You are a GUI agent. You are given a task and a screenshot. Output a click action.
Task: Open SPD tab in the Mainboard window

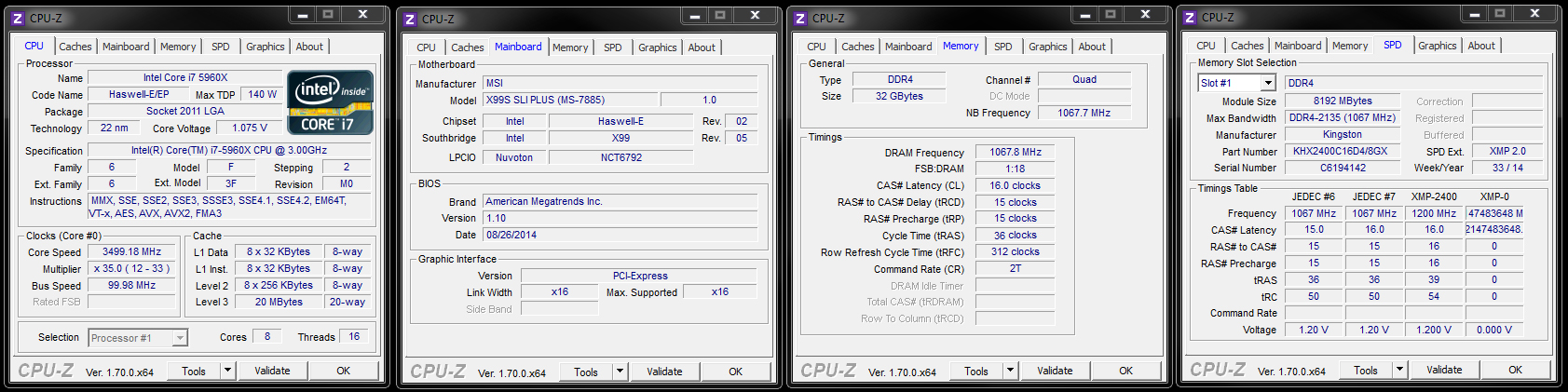click(x=613, y=47)
